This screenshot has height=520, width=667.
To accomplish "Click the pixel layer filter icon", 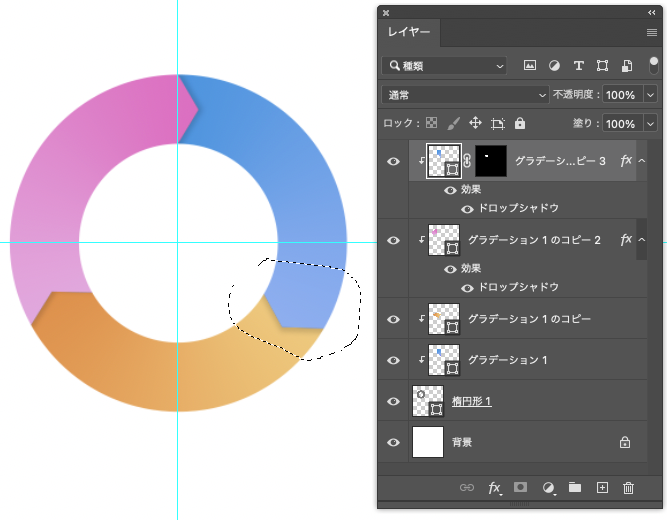I will pos(530,66).
